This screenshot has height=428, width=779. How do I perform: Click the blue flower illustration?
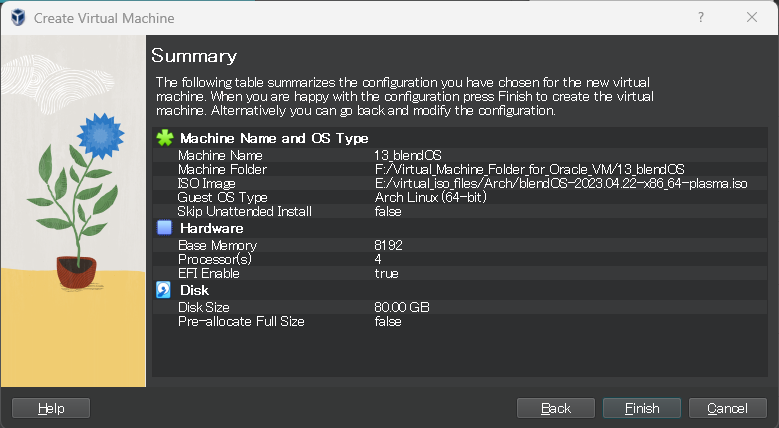[x=98, y=133]
